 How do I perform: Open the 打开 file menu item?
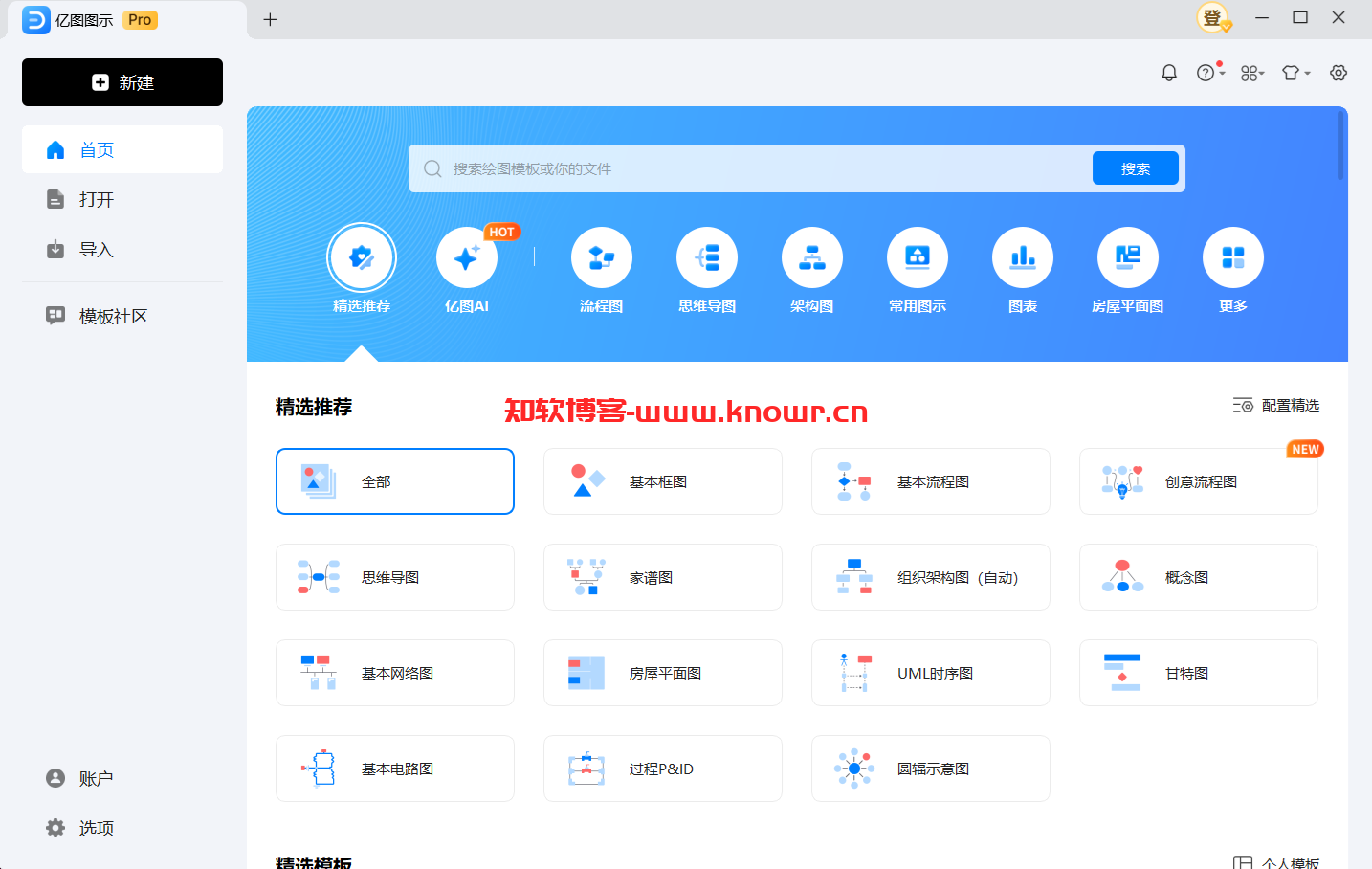122,199
